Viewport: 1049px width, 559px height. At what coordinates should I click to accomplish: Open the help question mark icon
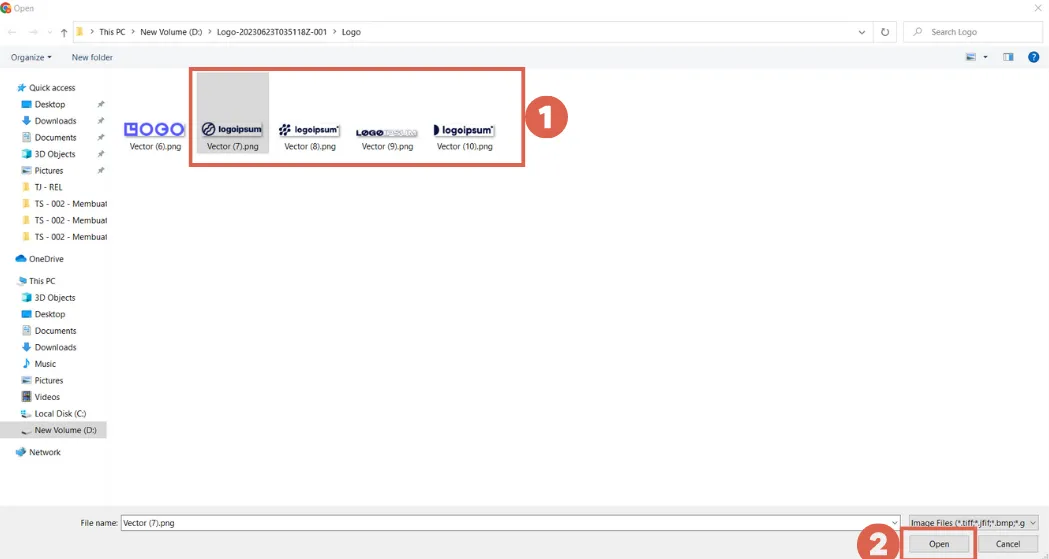pyautogui.click(x=1034, y=58)
